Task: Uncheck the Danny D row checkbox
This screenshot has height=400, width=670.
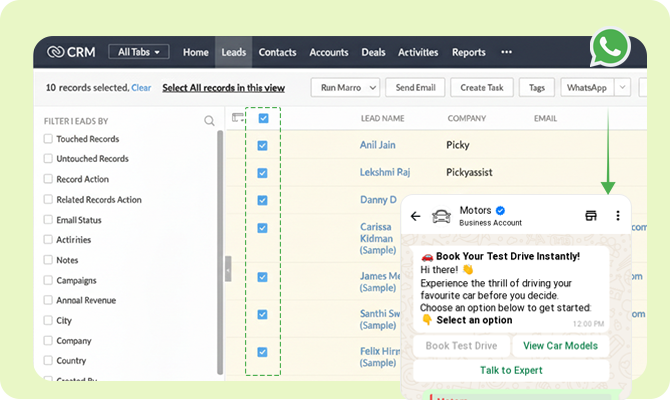Action: [262, 200]
